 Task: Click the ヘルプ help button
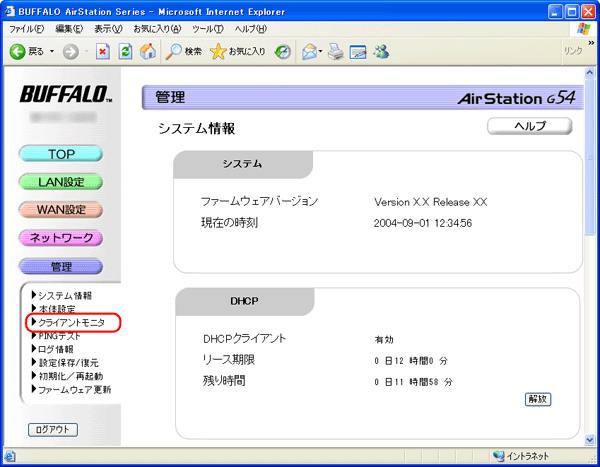pos(530,126)
